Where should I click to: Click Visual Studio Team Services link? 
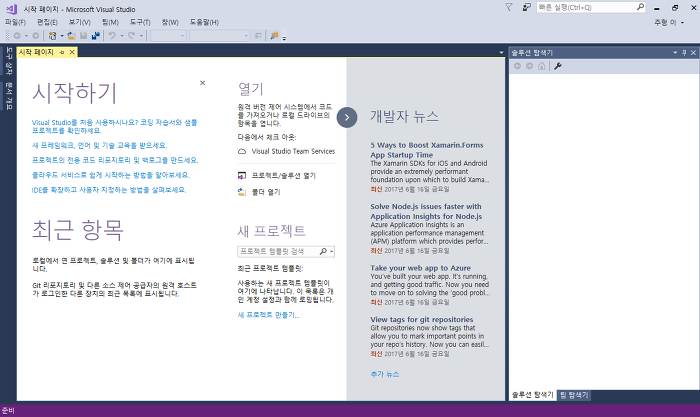pyautogui.click(x=293, y=151)
